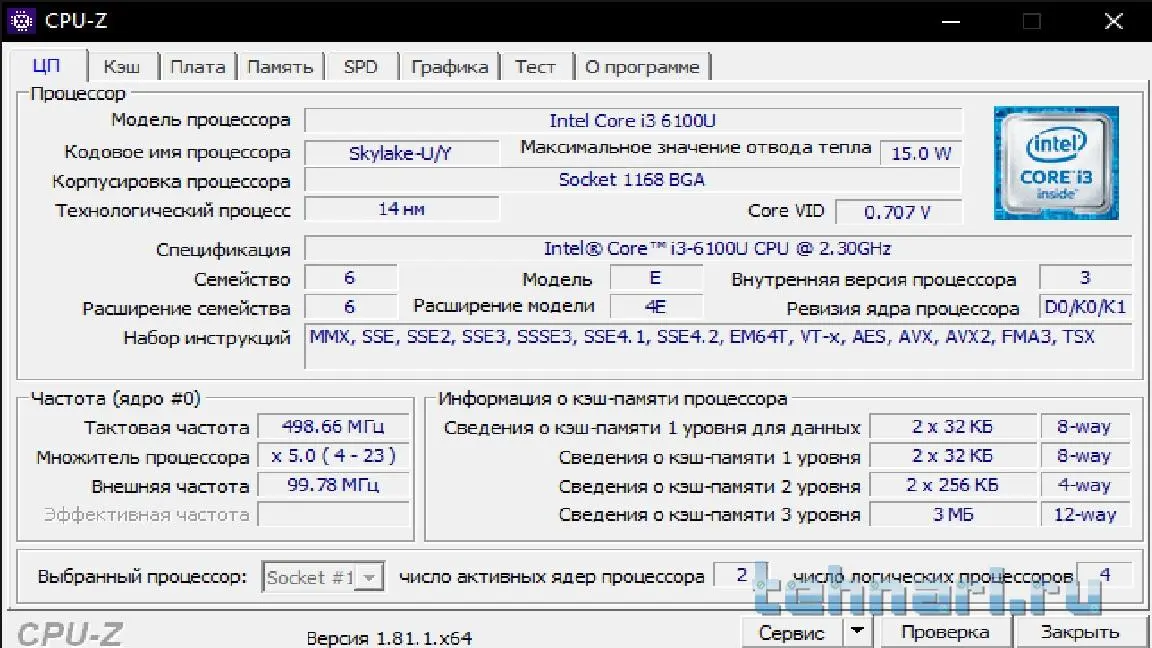The width and height of the screenshot is (1152, 648).
Task: Switch to the Плата tab
Action: click(x=198, y=67)
